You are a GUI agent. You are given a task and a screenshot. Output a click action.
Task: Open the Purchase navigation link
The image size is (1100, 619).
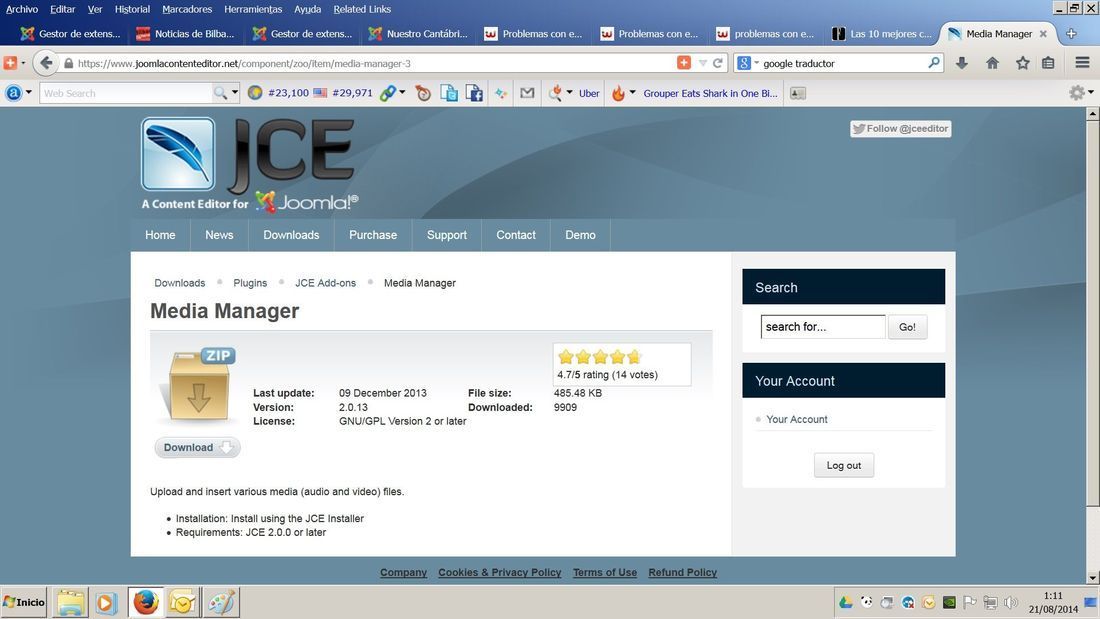(373, 235)
